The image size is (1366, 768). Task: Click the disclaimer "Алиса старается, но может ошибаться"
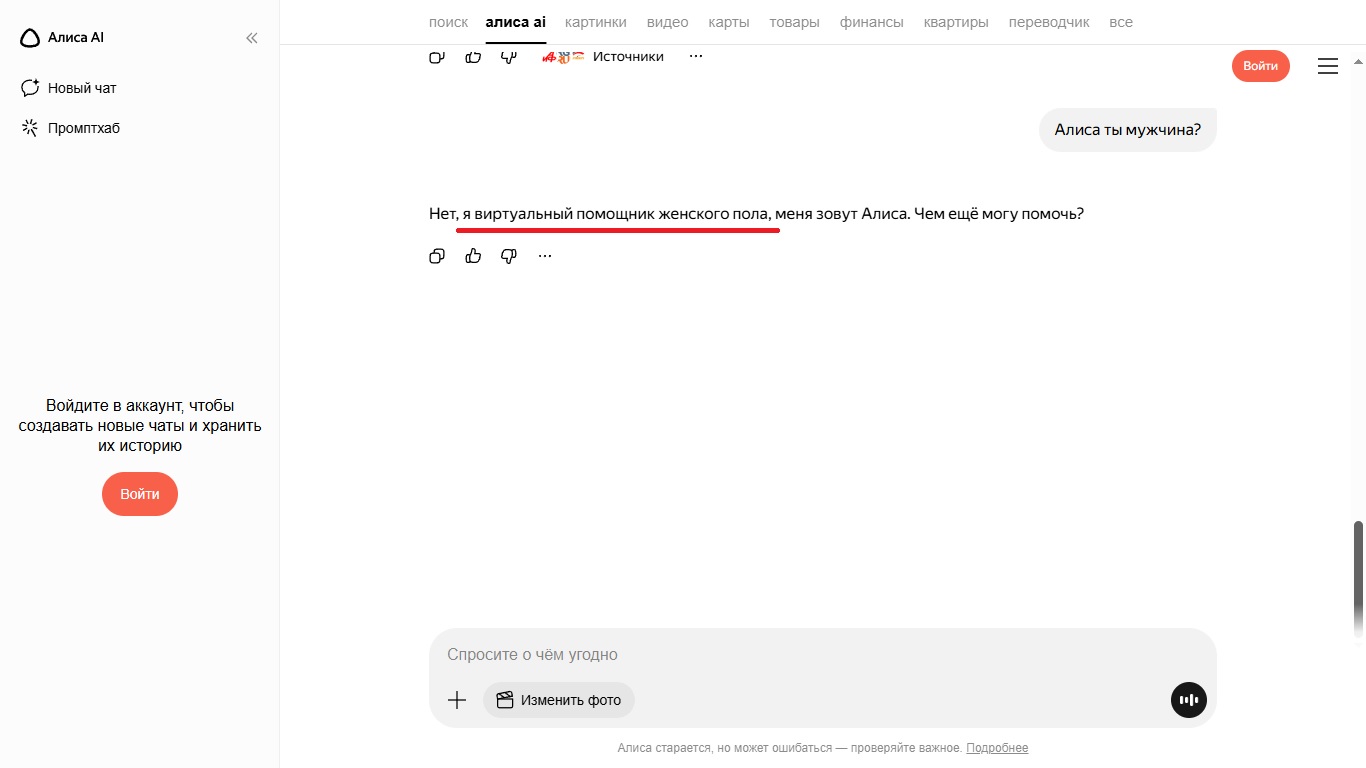point(790,748)
